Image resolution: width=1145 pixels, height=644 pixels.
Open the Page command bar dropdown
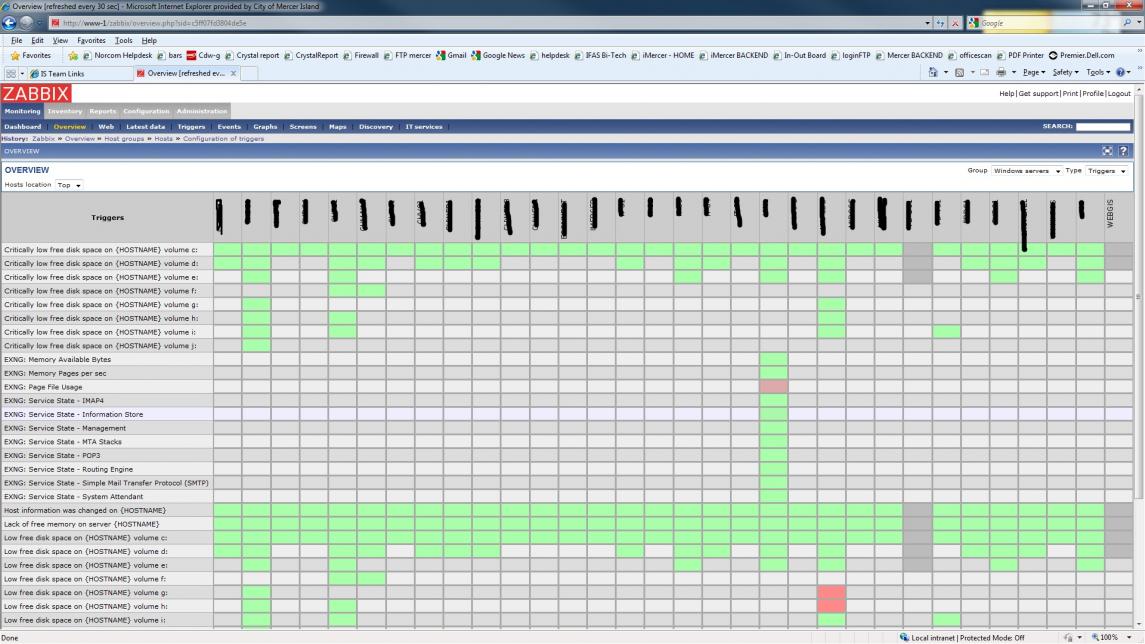click(x=1034, y=72)
